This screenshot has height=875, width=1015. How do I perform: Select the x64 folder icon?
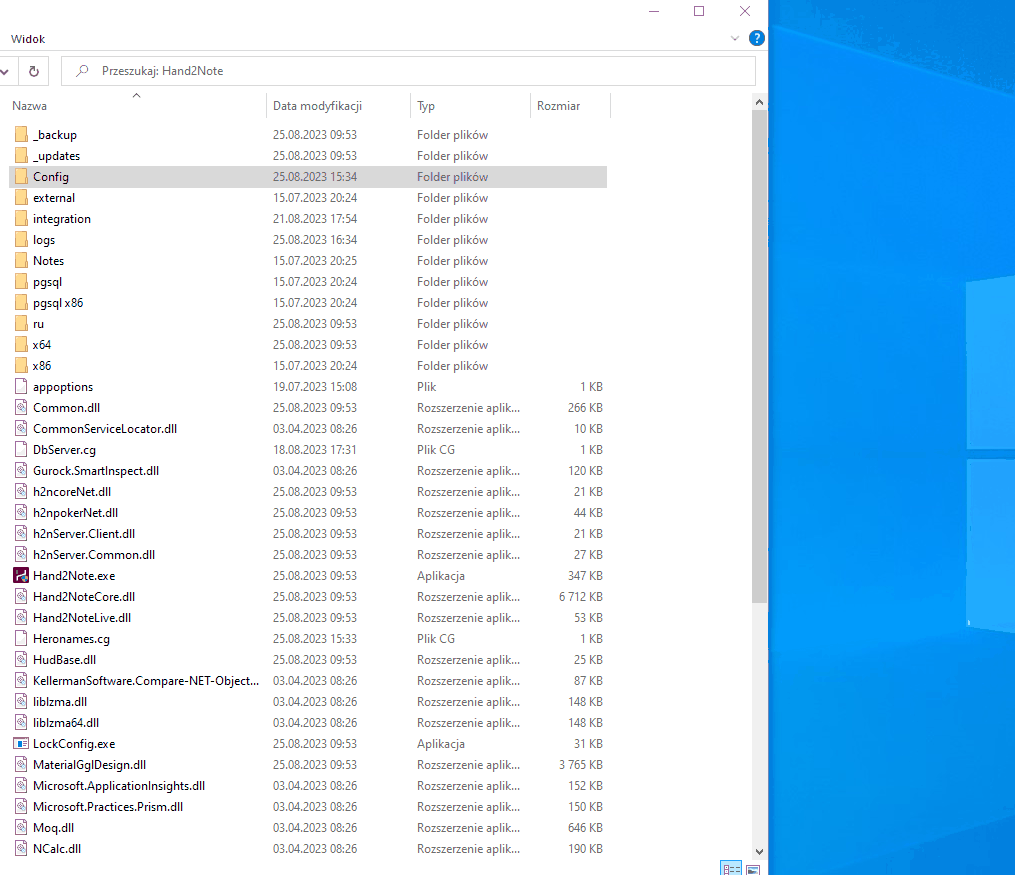(x=21, y=345)
